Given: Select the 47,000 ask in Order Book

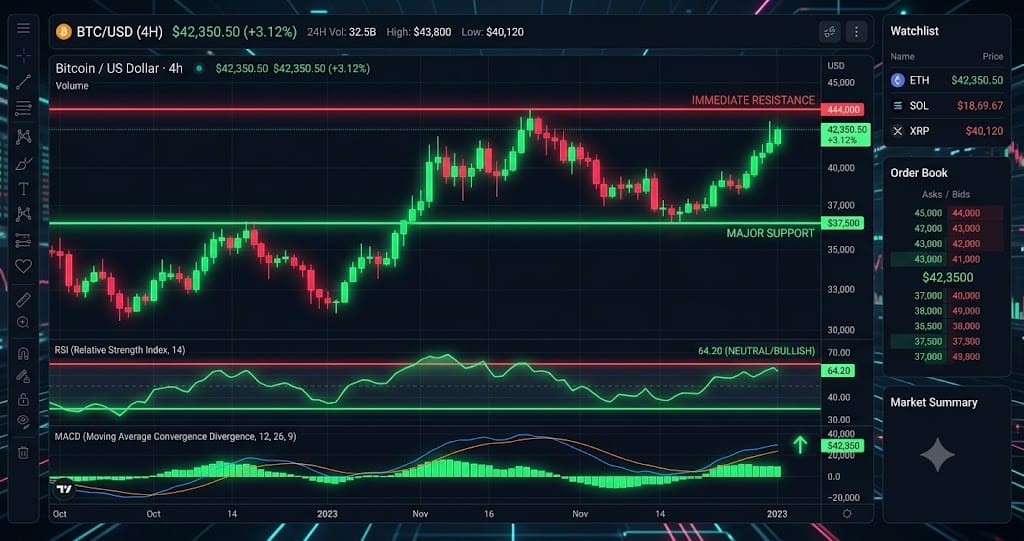Looking at the screenshot, I should (929, 228).
